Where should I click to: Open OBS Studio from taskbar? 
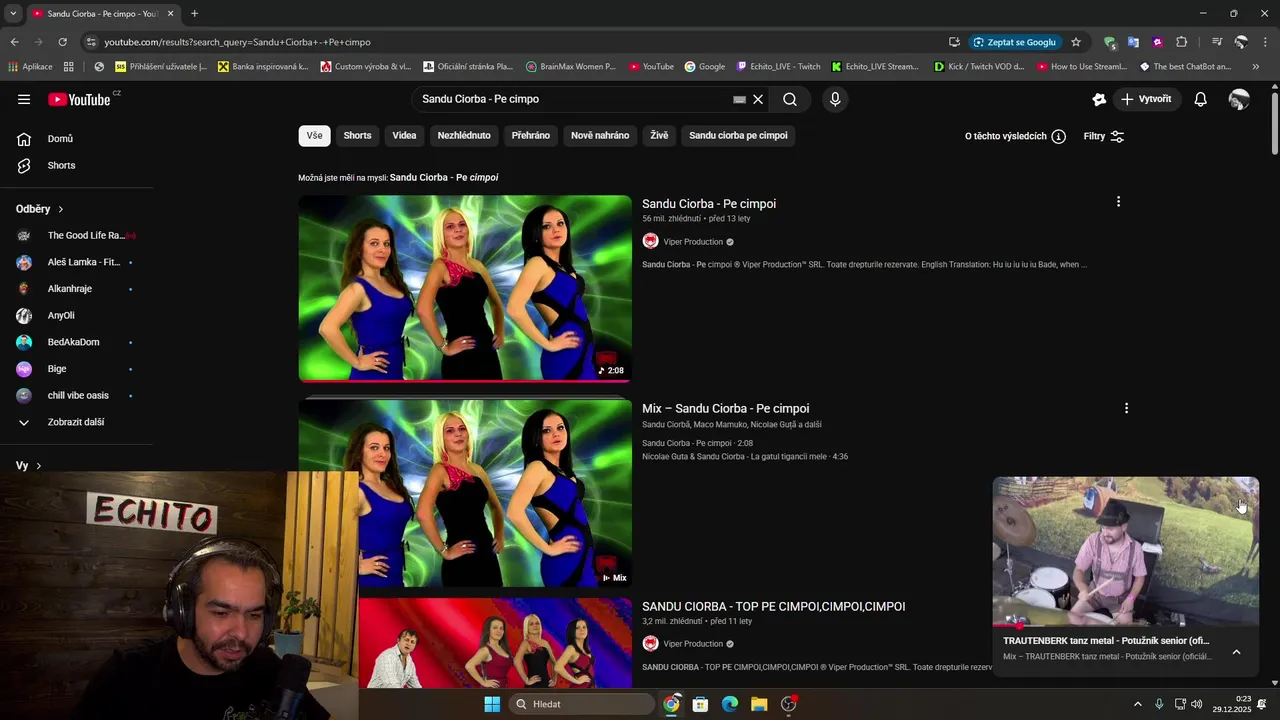tap(788, 704)
